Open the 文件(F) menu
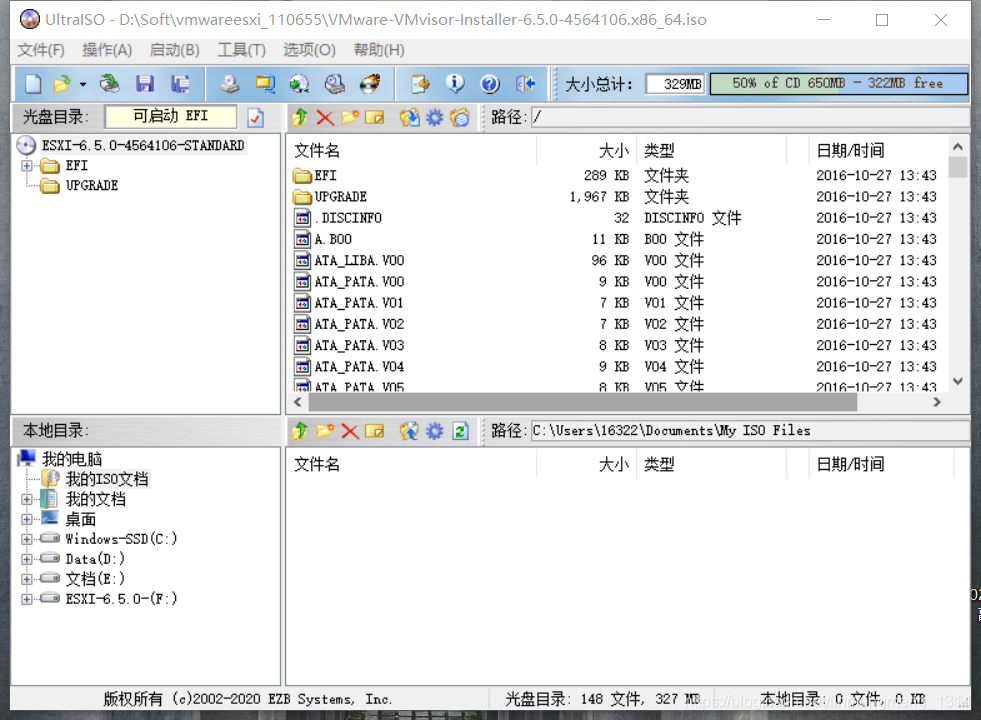The width and height of the screenshot is (981, 720). tap(41, 50)
